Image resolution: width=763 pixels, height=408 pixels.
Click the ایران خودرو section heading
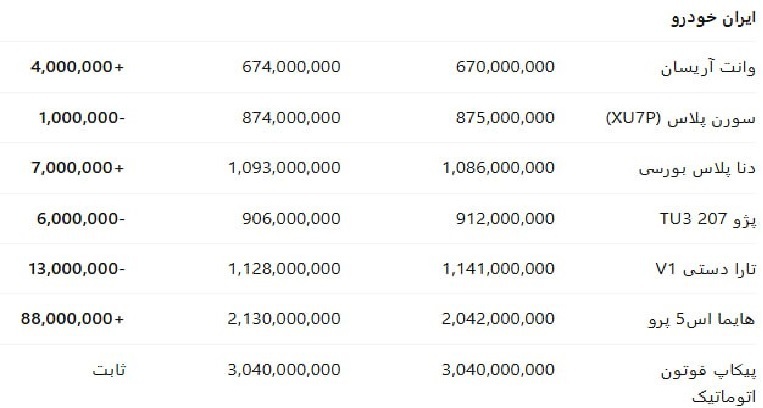[713, 19]
